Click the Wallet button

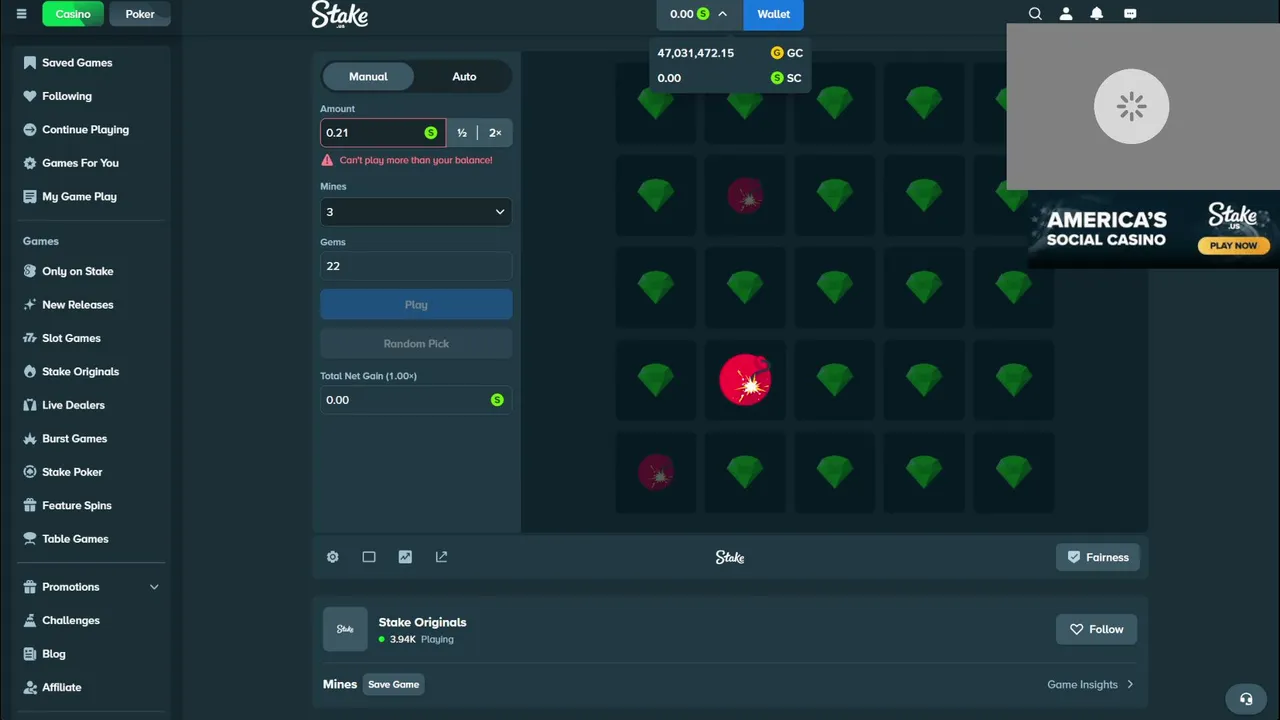coord(774,14)
